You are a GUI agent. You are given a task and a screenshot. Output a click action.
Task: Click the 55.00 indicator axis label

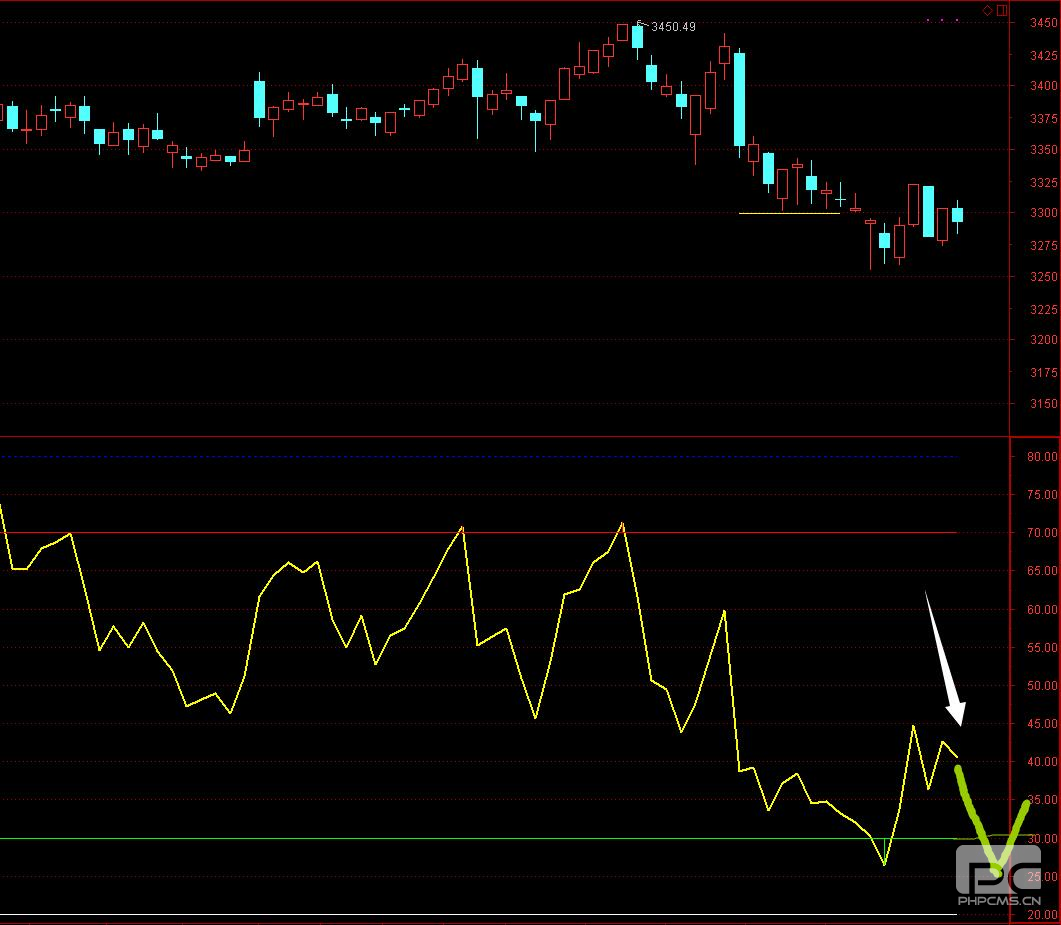pos(1042,648)
